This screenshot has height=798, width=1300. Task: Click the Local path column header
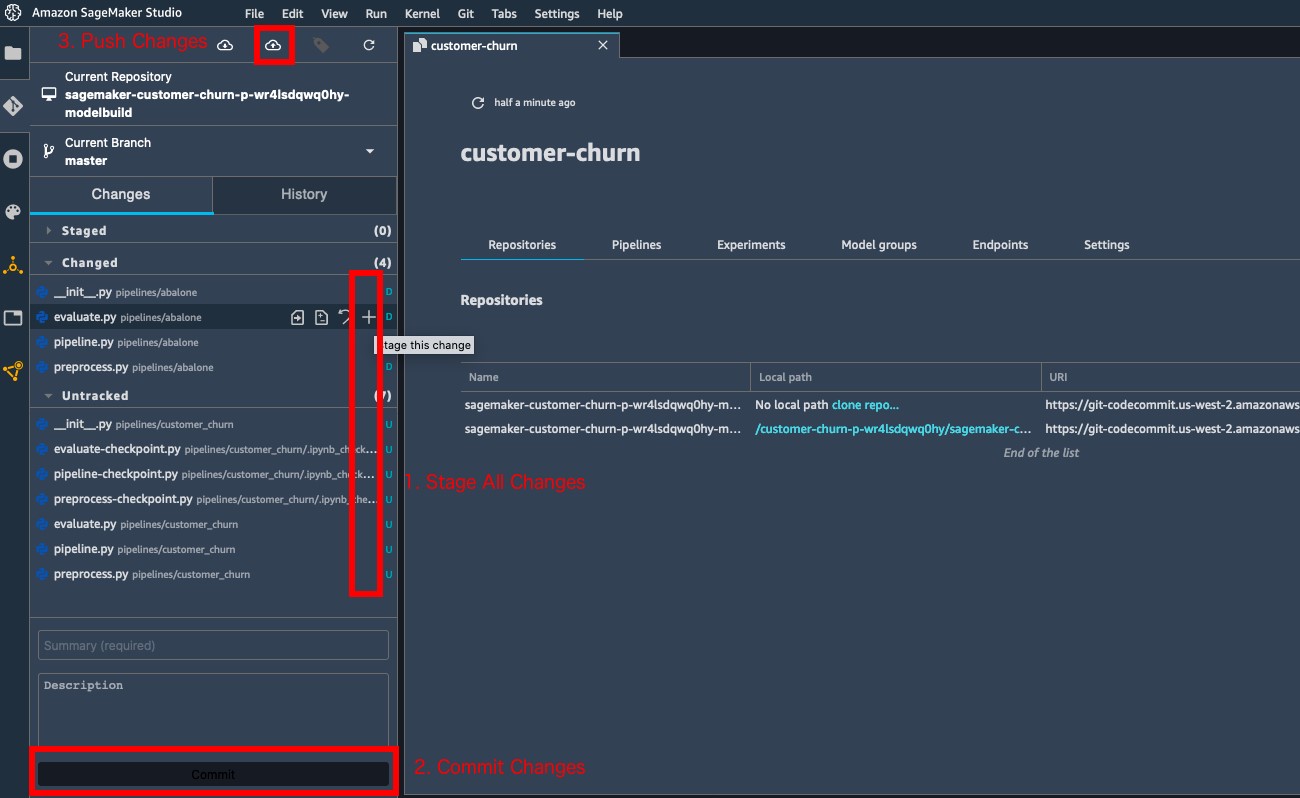point(895,377)
